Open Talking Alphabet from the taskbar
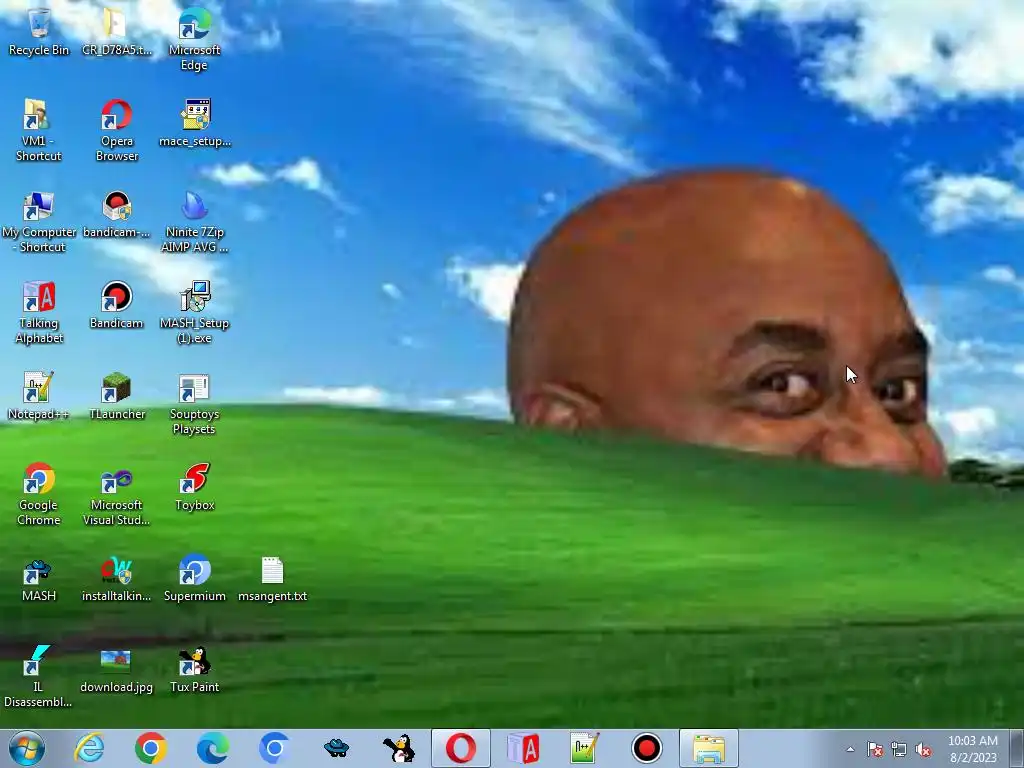1024x768 pixels. click(522, 748)
